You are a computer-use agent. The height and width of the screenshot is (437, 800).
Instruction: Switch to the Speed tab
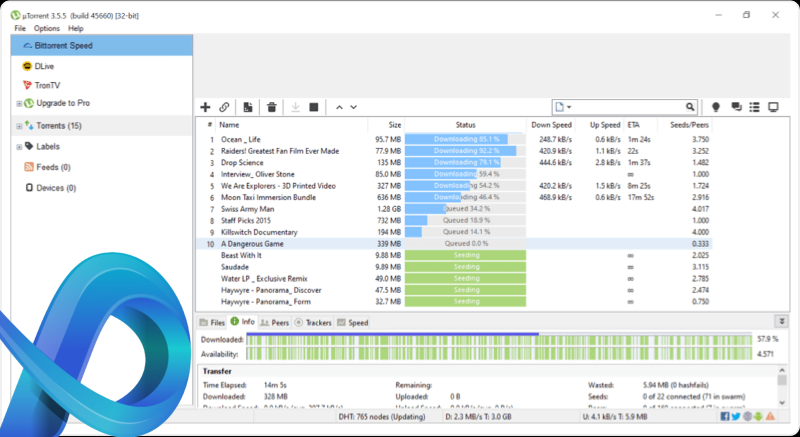point(353,323)
